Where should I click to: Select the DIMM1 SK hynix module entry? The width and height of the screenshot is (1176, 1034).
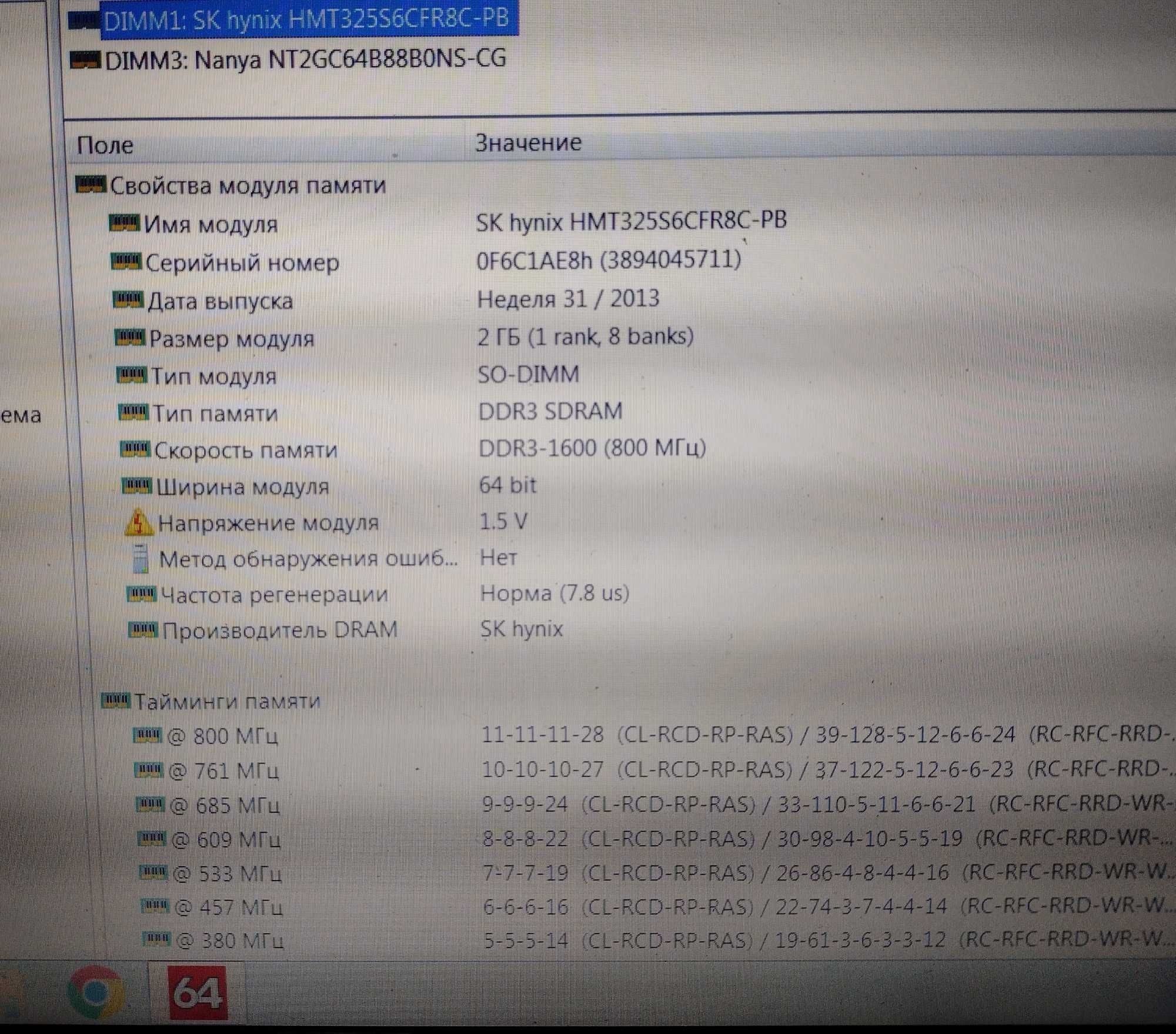pos(306,19)
